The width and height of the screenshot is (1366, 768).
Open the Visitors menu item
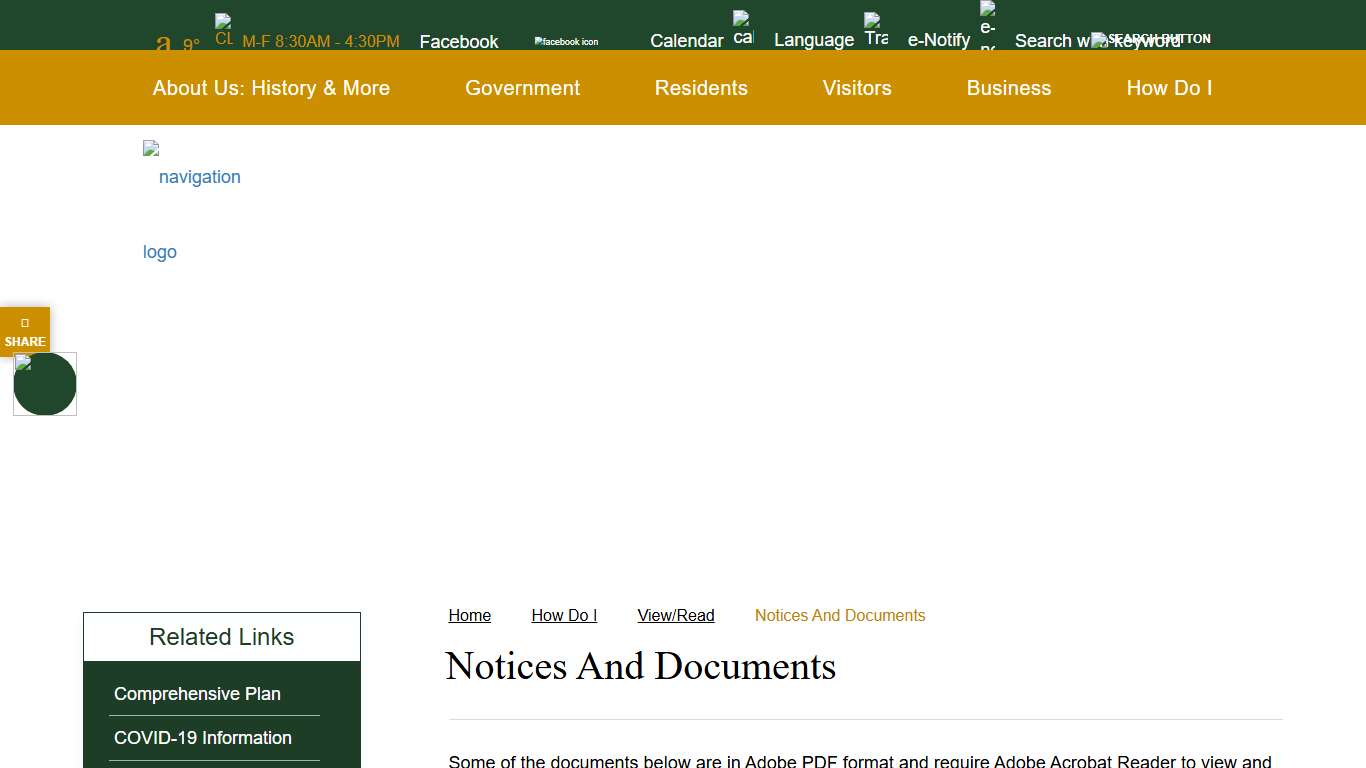[857, 88]
